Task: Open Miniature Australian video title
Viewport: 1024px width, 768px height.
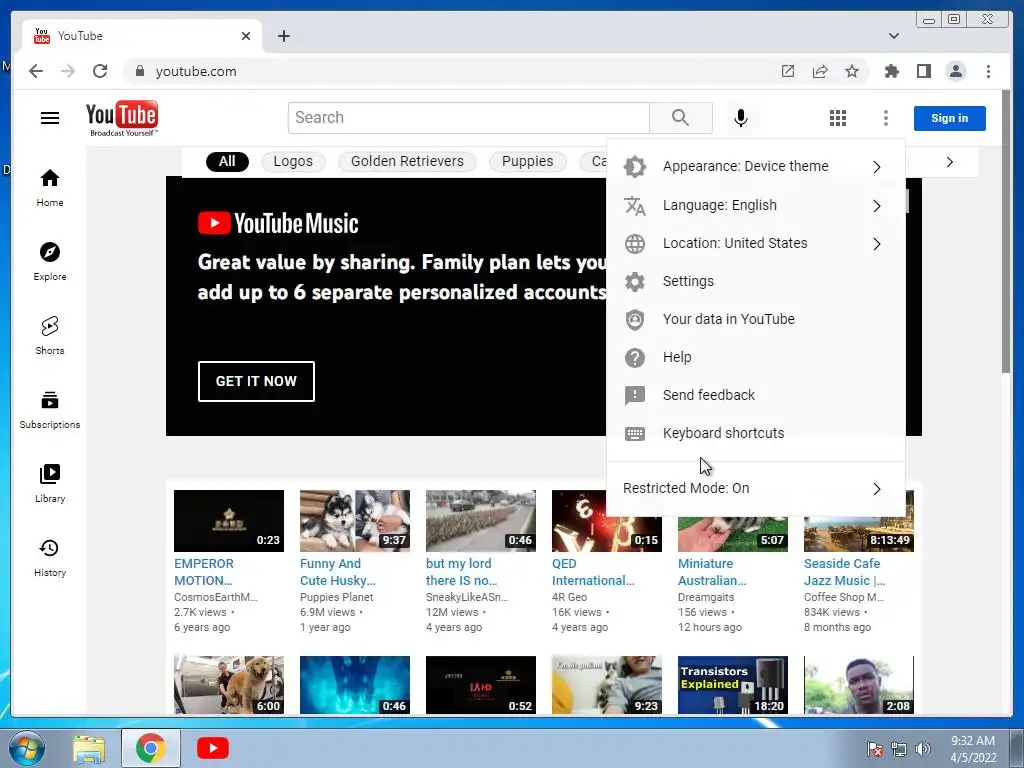Action: (712, 571)
